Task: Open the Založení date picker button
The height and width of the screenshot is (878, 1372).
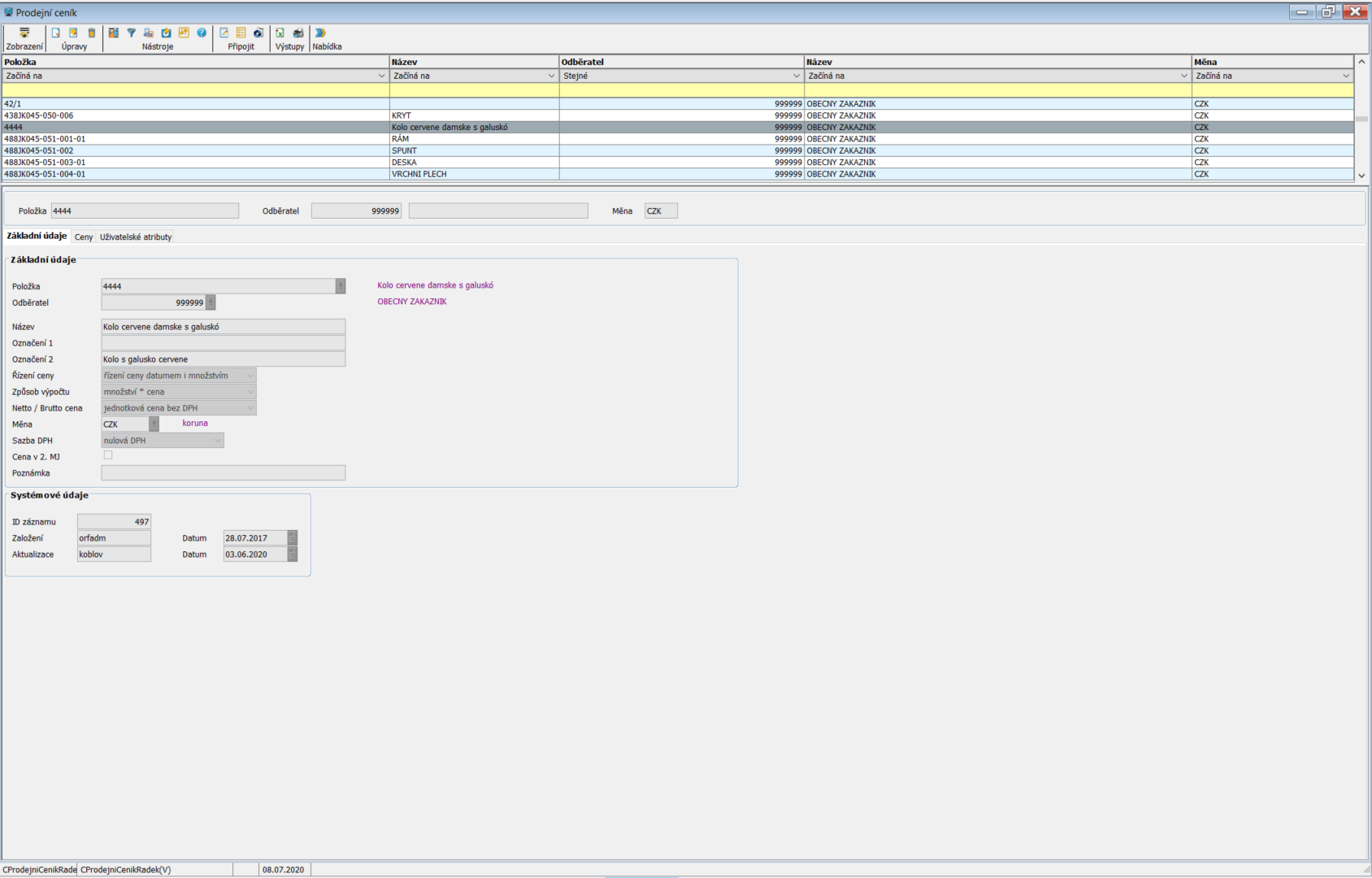Action: [293, 538]
